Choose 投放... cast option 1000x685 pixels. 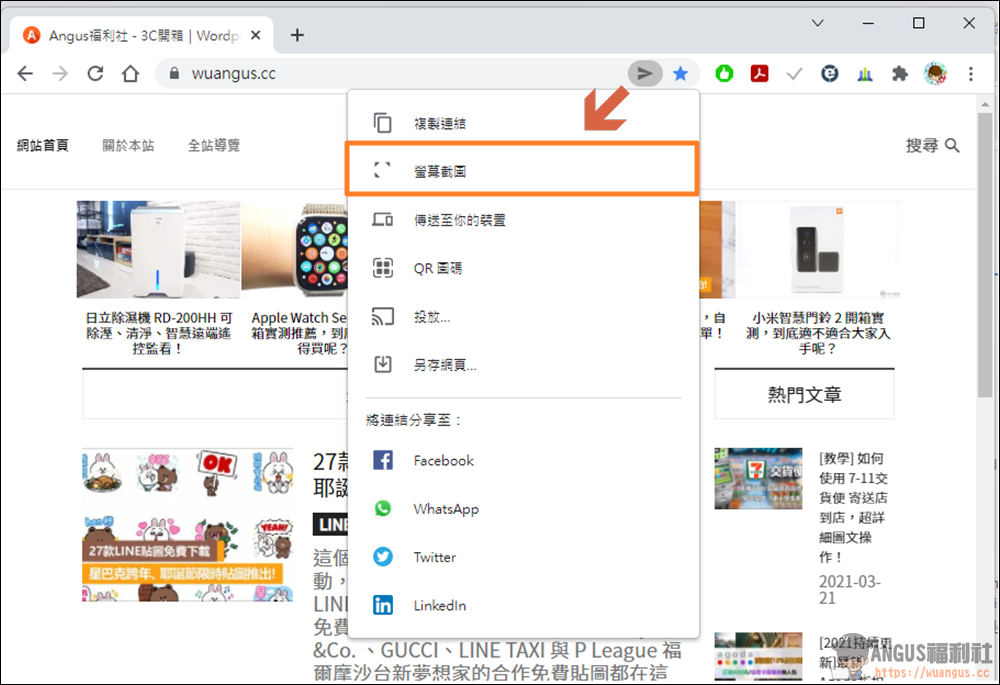point(523,316)
